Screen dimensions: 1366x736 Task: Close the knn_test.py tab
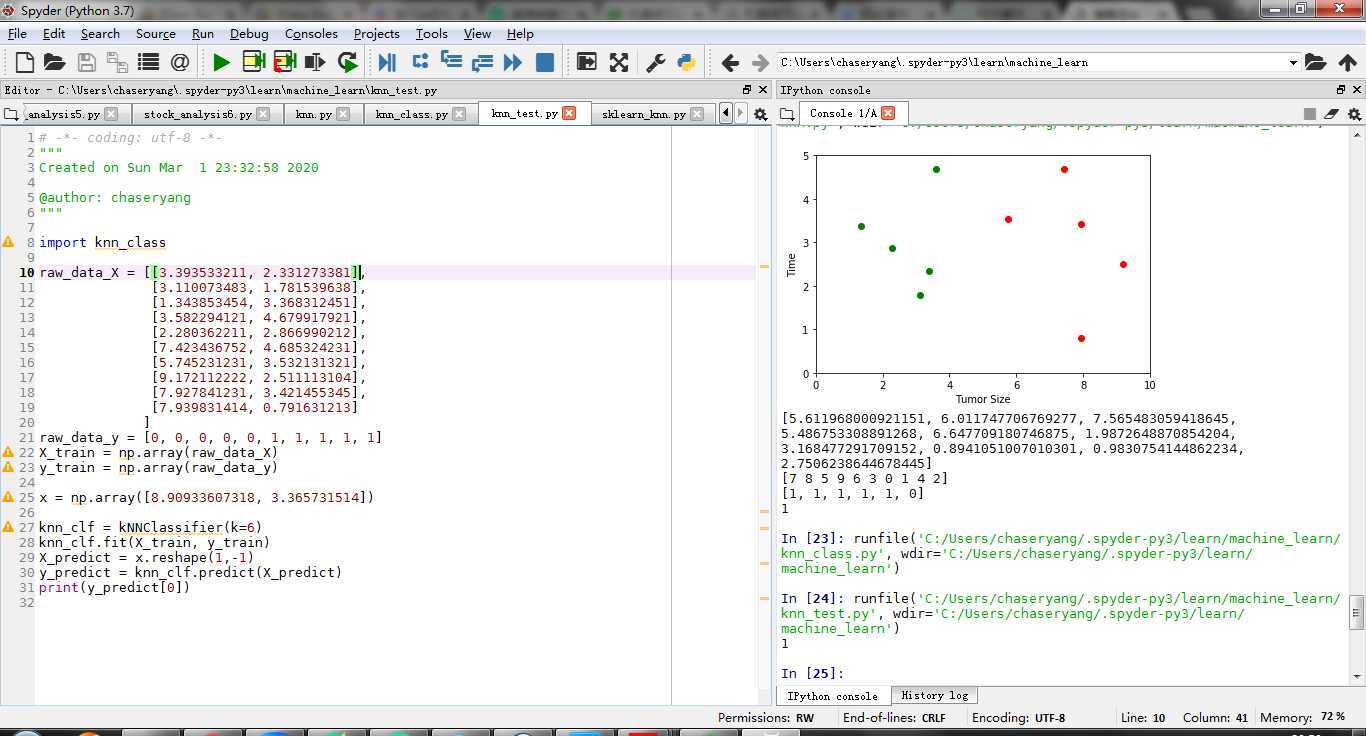tap(569, 113)
